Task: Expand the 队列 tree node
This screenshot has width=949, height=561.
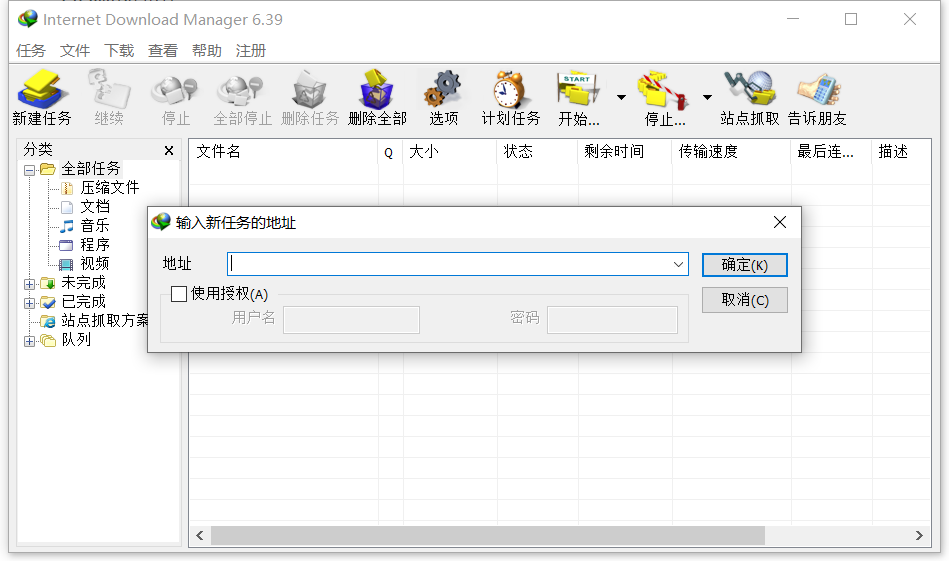Action: [30, 341]
